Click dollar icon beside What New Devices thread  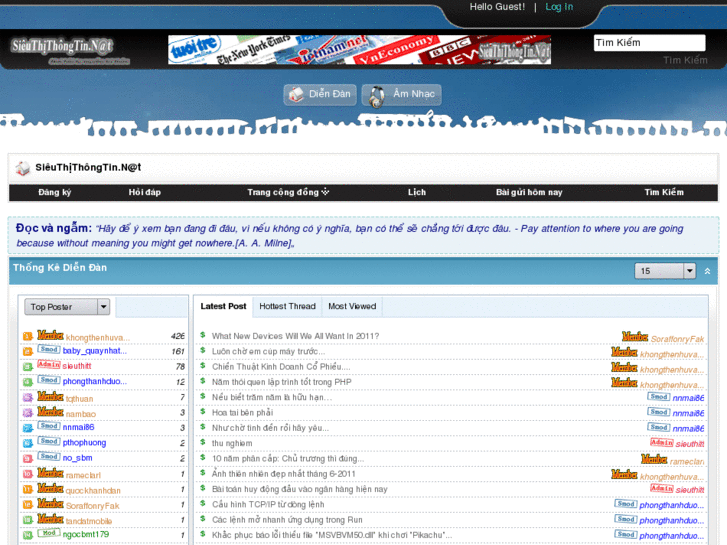pyautogui.click(x=203, y=335)
